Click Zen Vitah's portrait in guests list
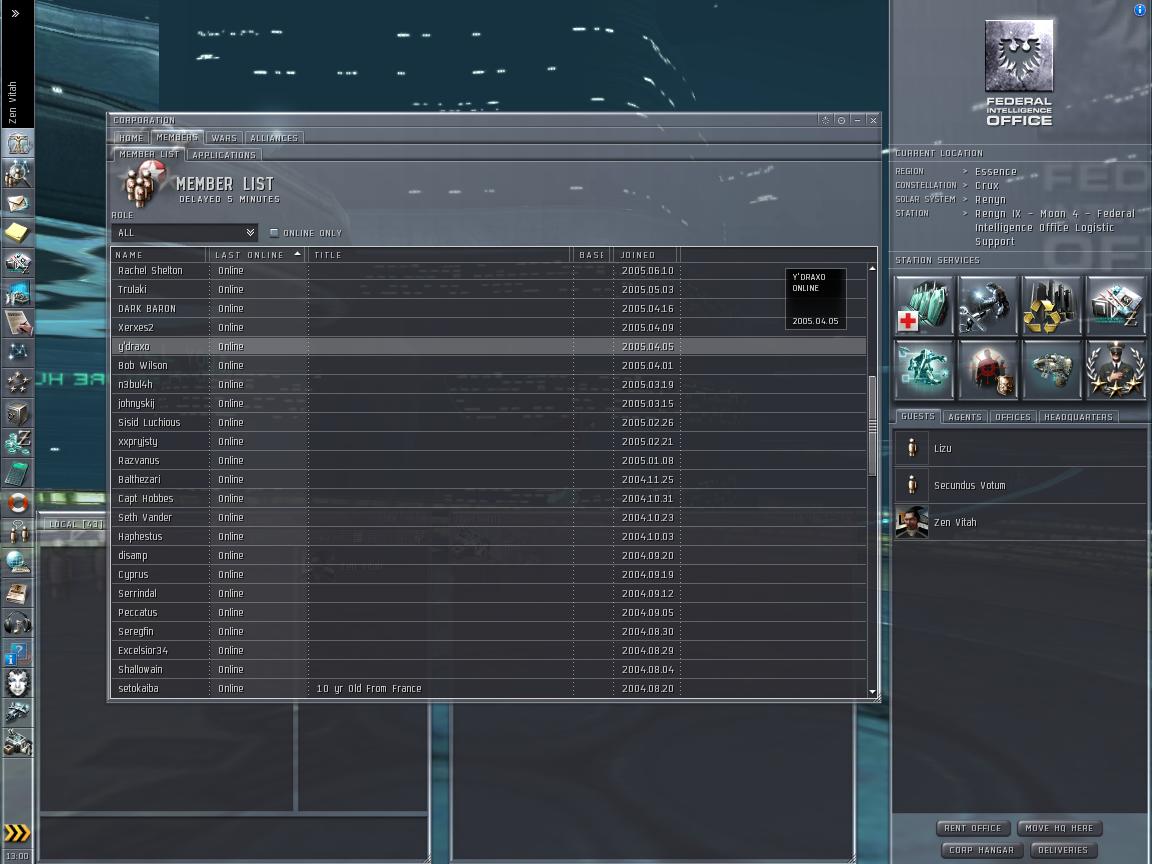Image resolution: width=1152 pixels, height=864 pixels. pos(912,522)
